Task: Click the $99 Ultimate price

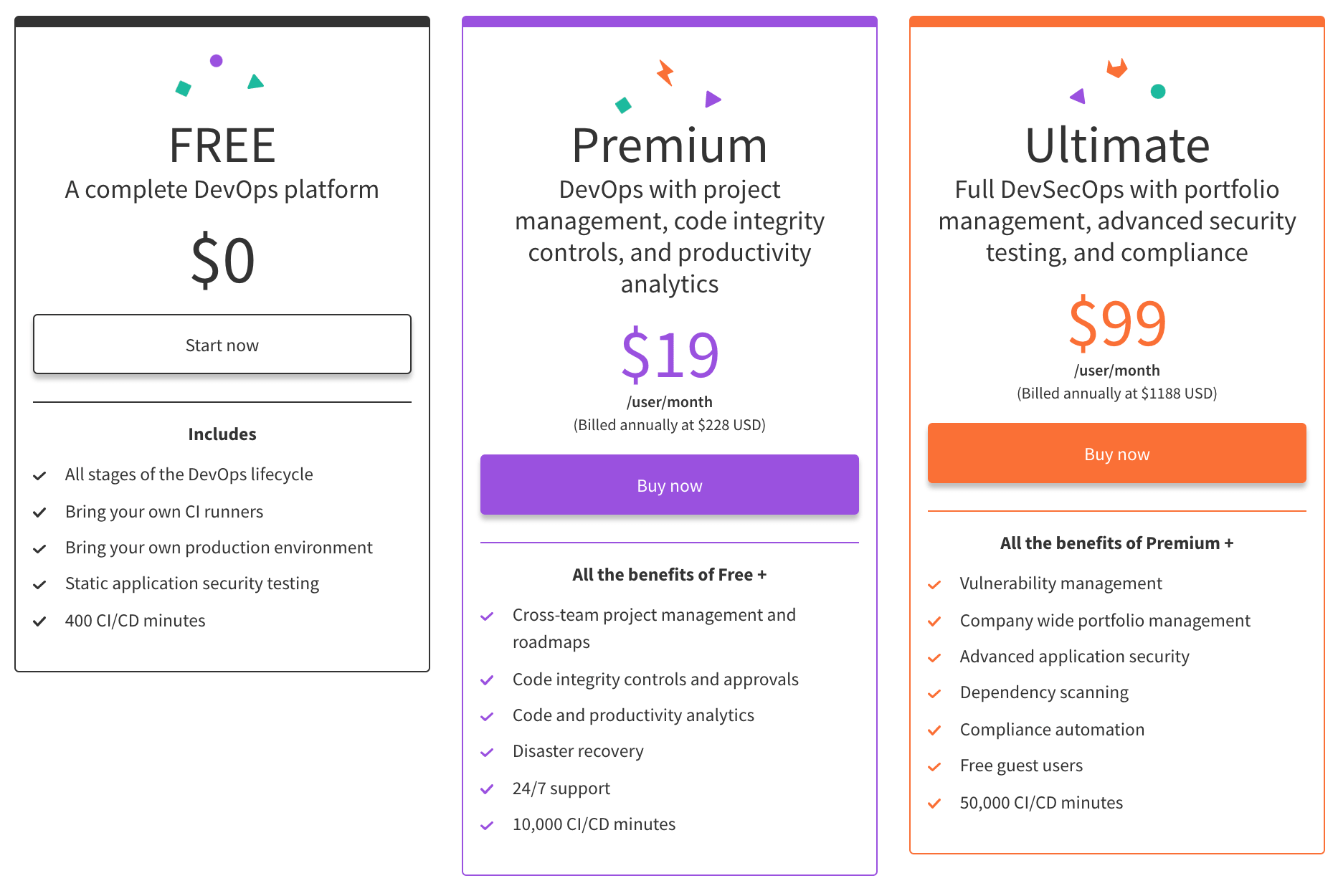Action: (1117, 323)
